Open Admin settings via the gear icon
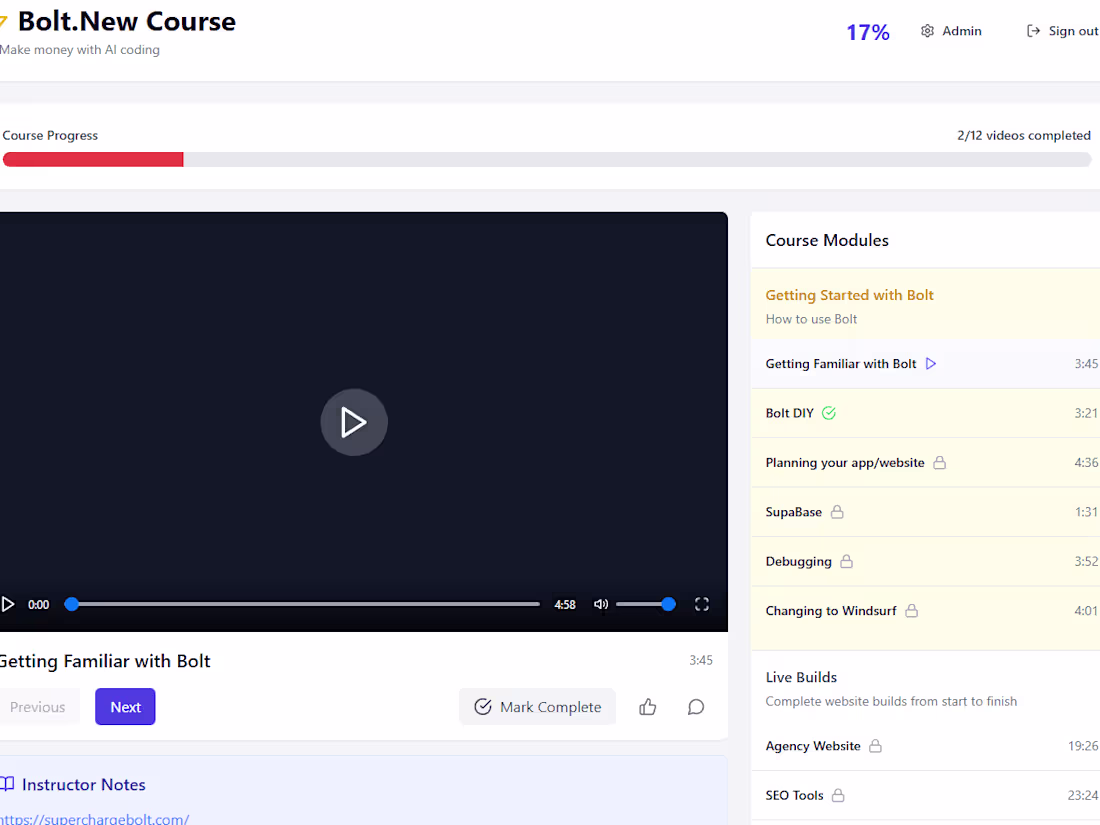Image resolution: width=1100 pixels, height=825 pixels. click(x=927, y=31)
